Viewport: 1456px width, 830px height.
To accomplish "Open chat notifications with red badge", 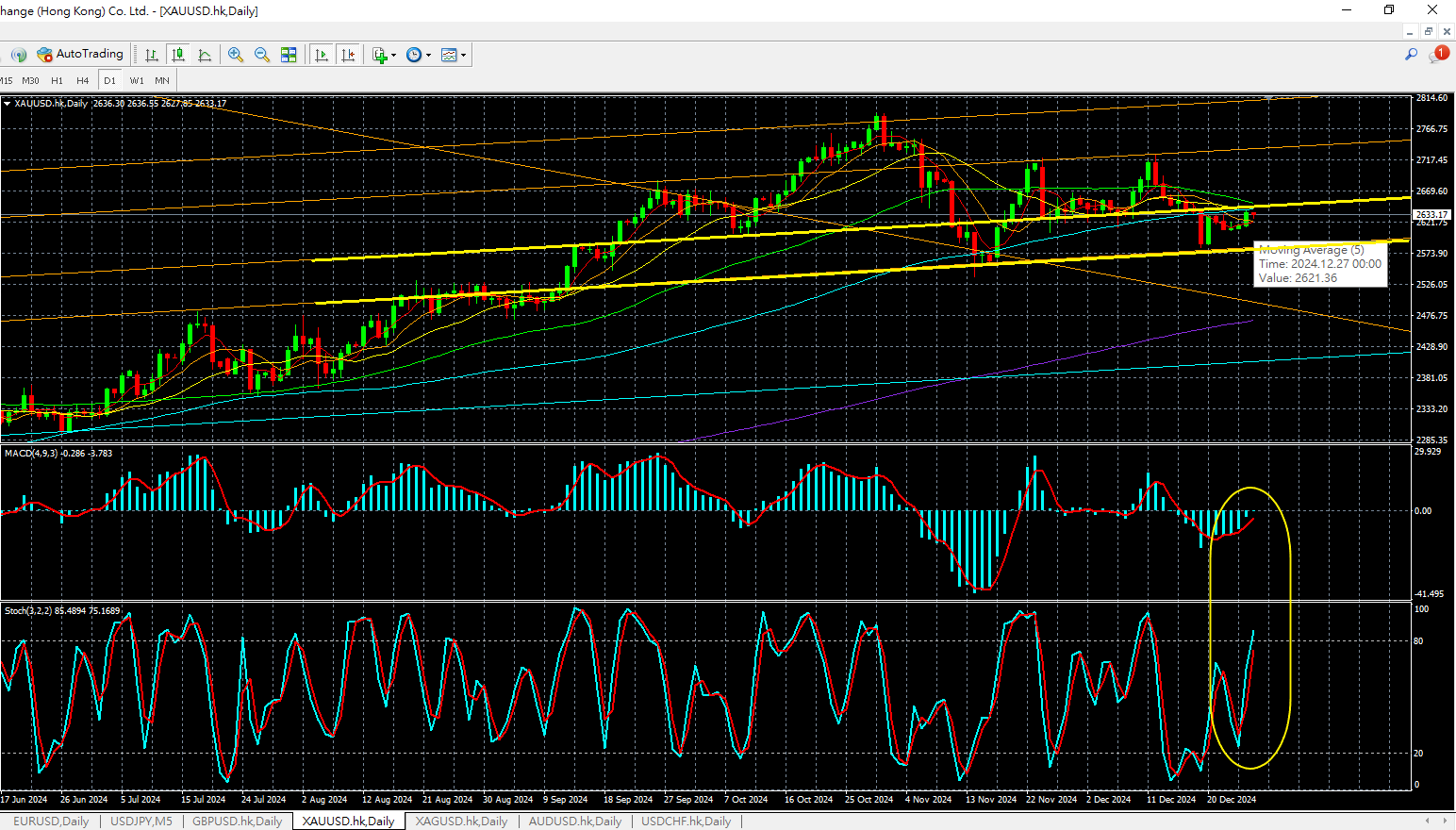I will (1438, 55).
